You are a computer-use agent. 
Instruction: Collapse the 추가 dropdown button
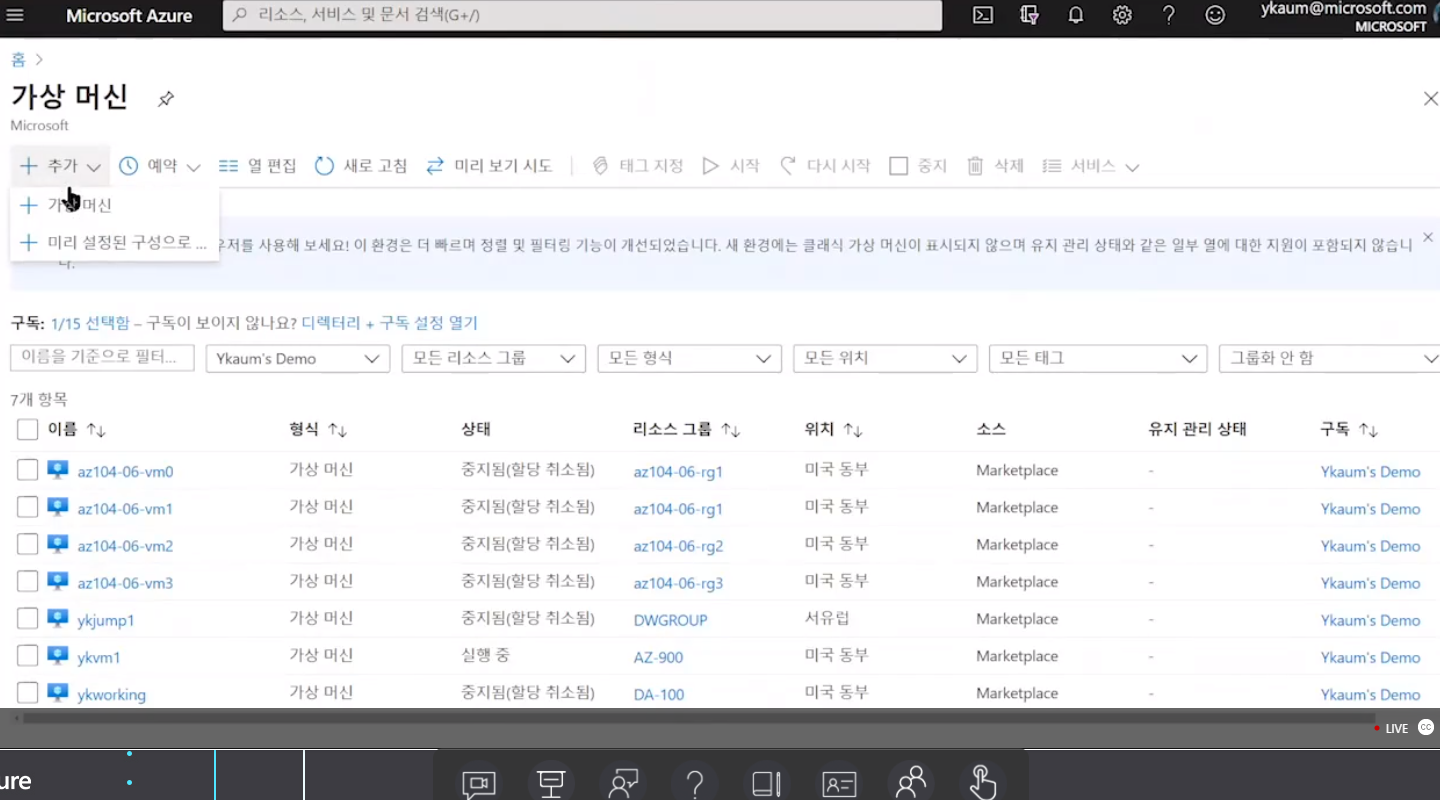point(60,166)
